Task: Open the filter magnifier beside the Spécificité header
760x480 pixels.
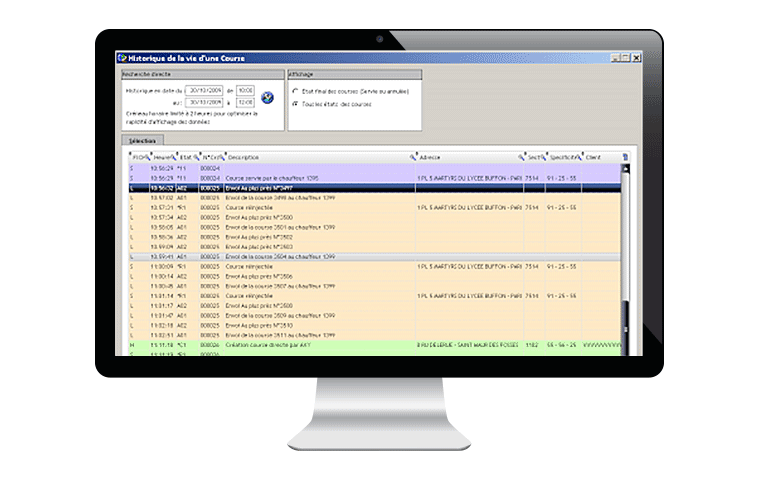Action: point(579,157)
